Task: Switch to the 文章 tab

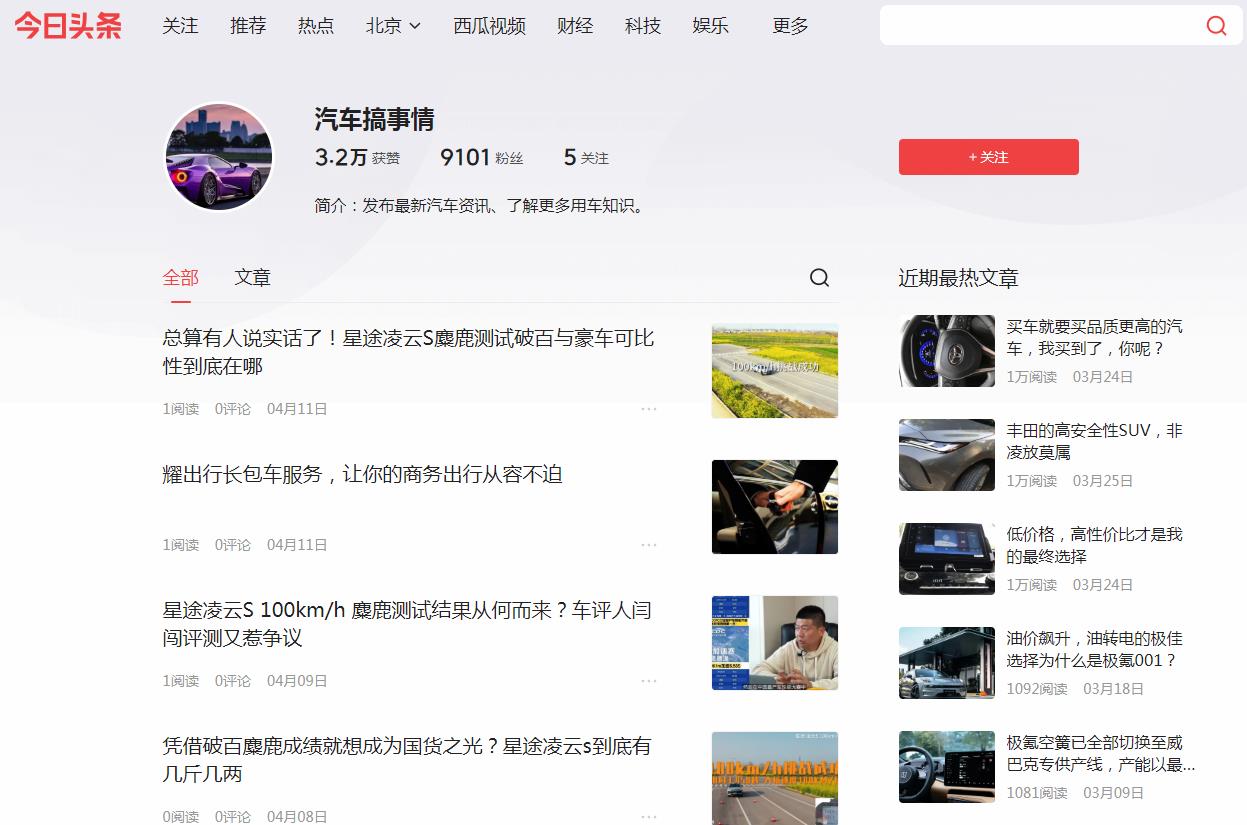Action: point(253,278)
